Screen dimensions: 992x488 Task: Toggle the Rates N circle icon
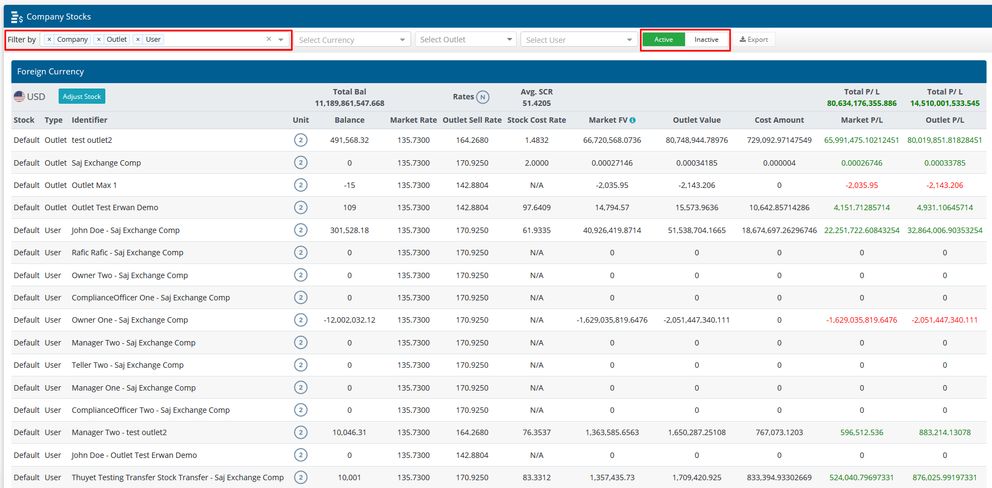pyautogui.click(x=483, y=97)
